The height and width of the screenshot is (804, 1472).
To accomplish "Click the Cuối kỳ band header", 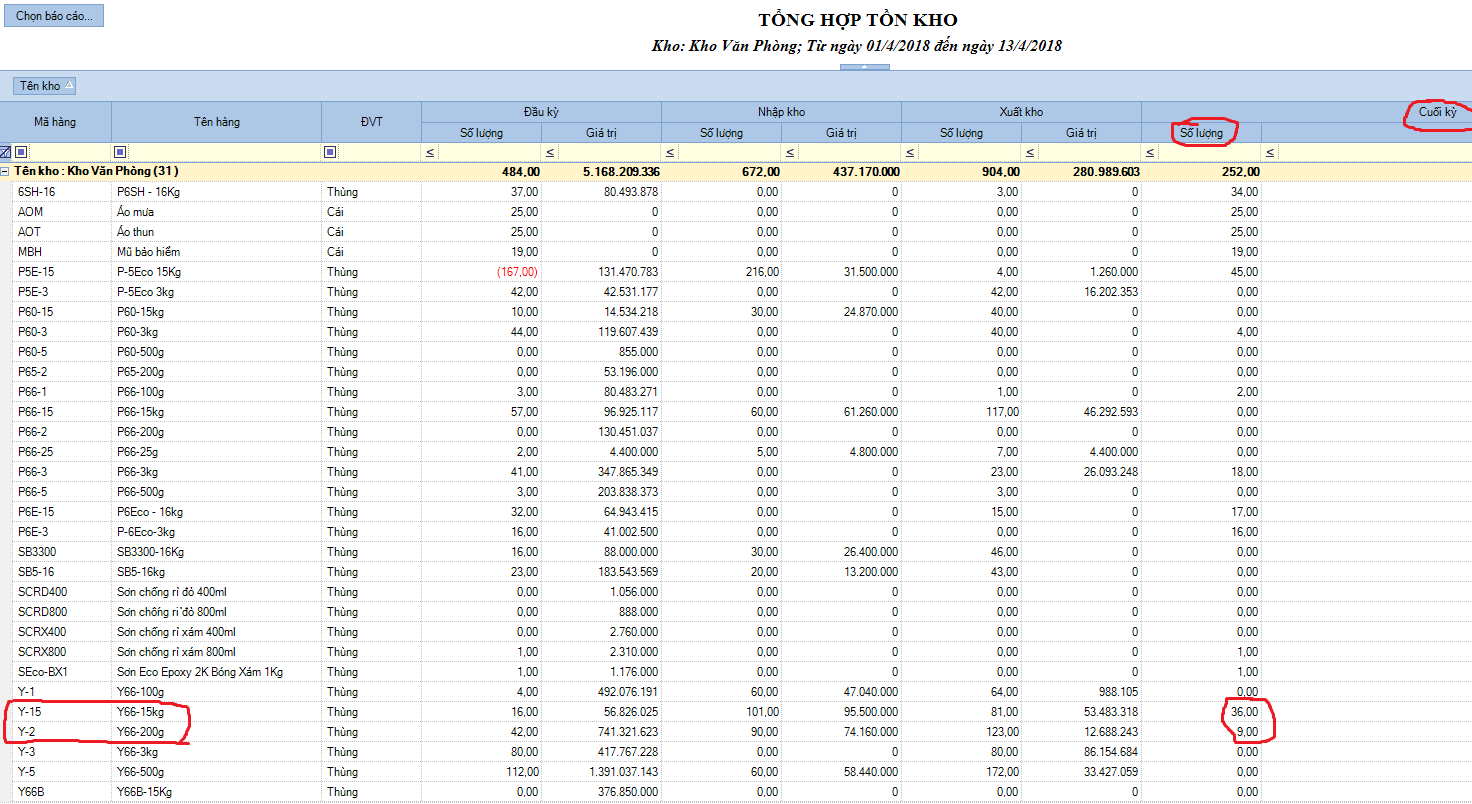I will coord(1307,112).
